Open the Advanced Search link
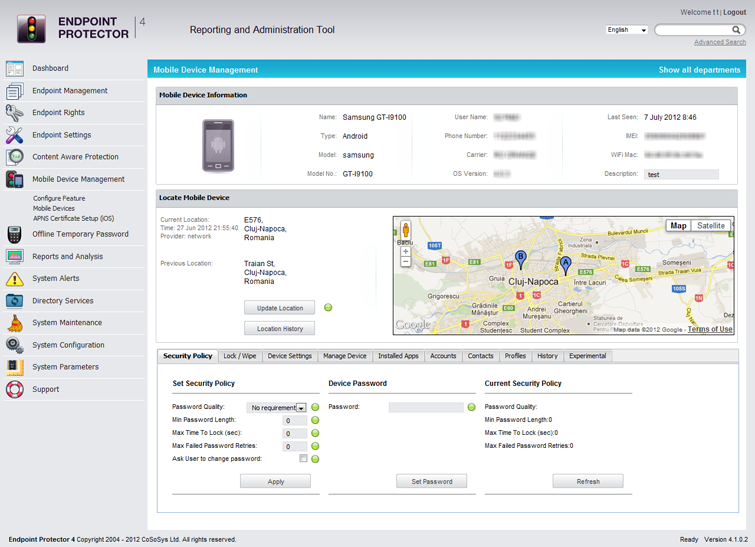 click(x=720, y=42)
